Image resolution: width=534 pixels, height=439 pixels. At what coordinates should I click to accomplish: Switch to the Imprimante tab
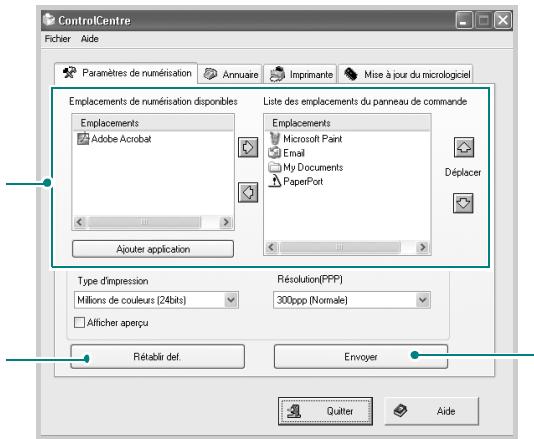[301, 74]
